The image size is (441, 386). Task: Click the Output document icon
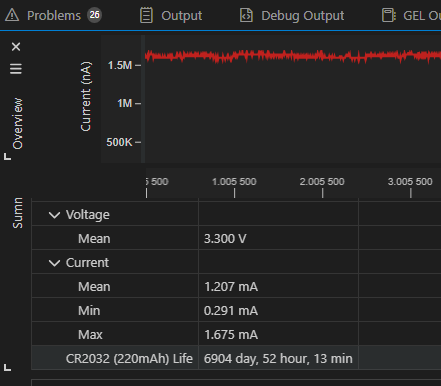click(x=146, y=15)
